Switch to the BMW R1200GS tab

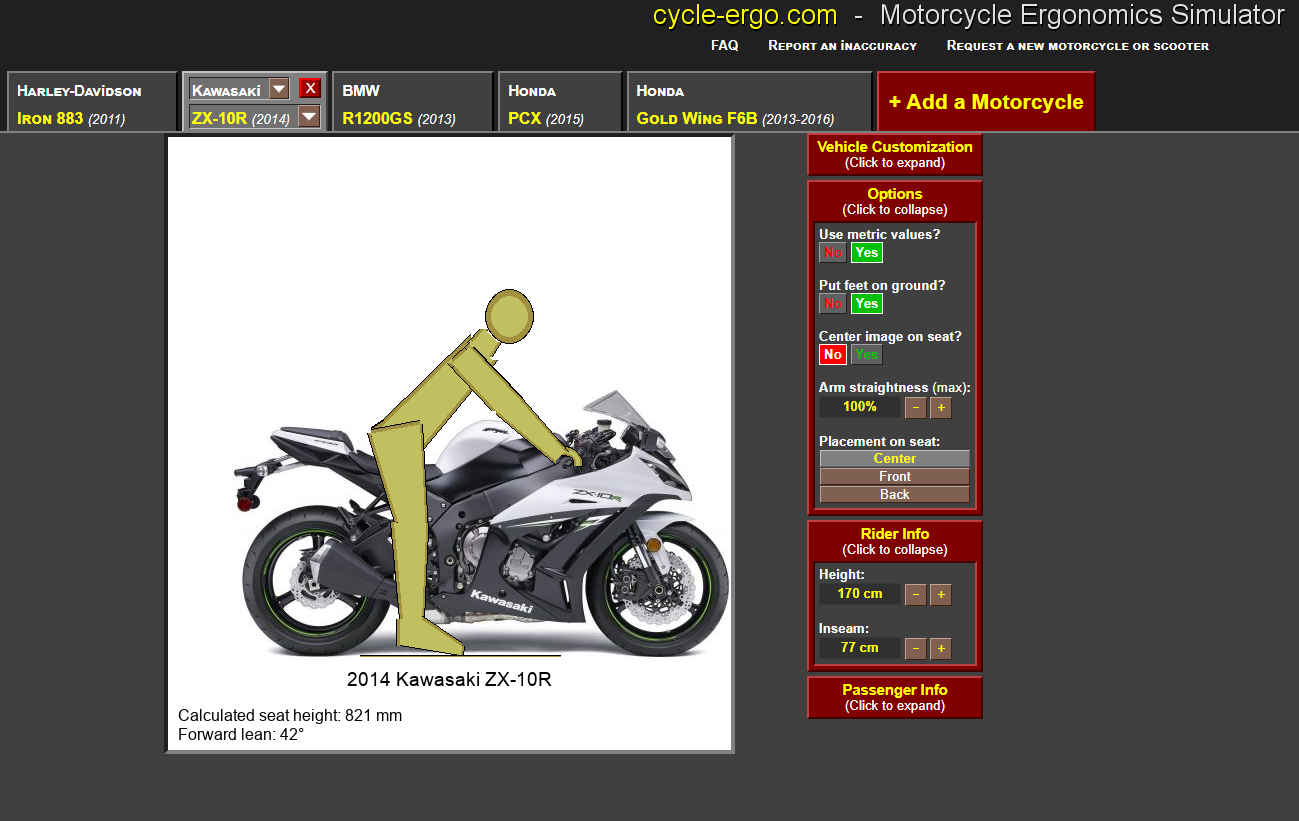[413, 102]
